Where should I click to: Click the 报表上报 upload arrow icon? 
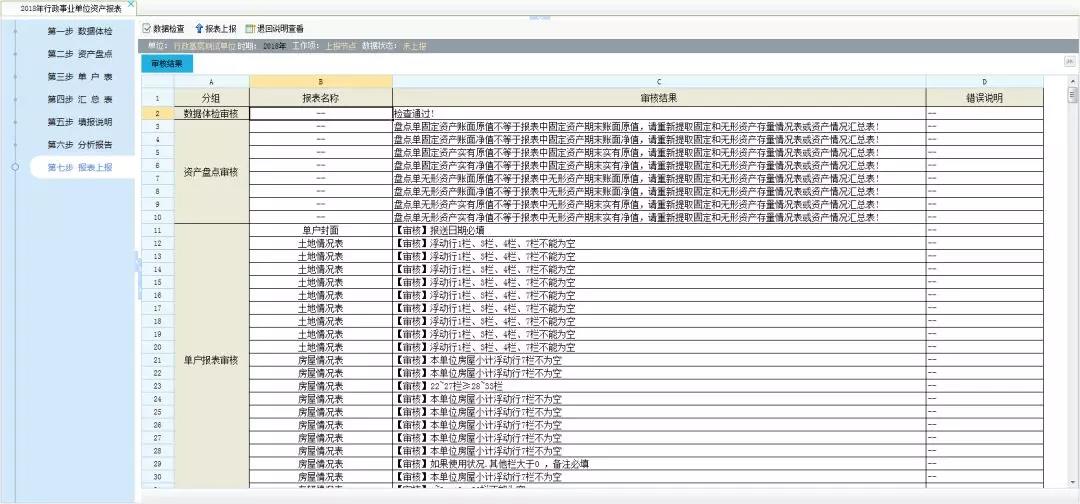point(199,29)
